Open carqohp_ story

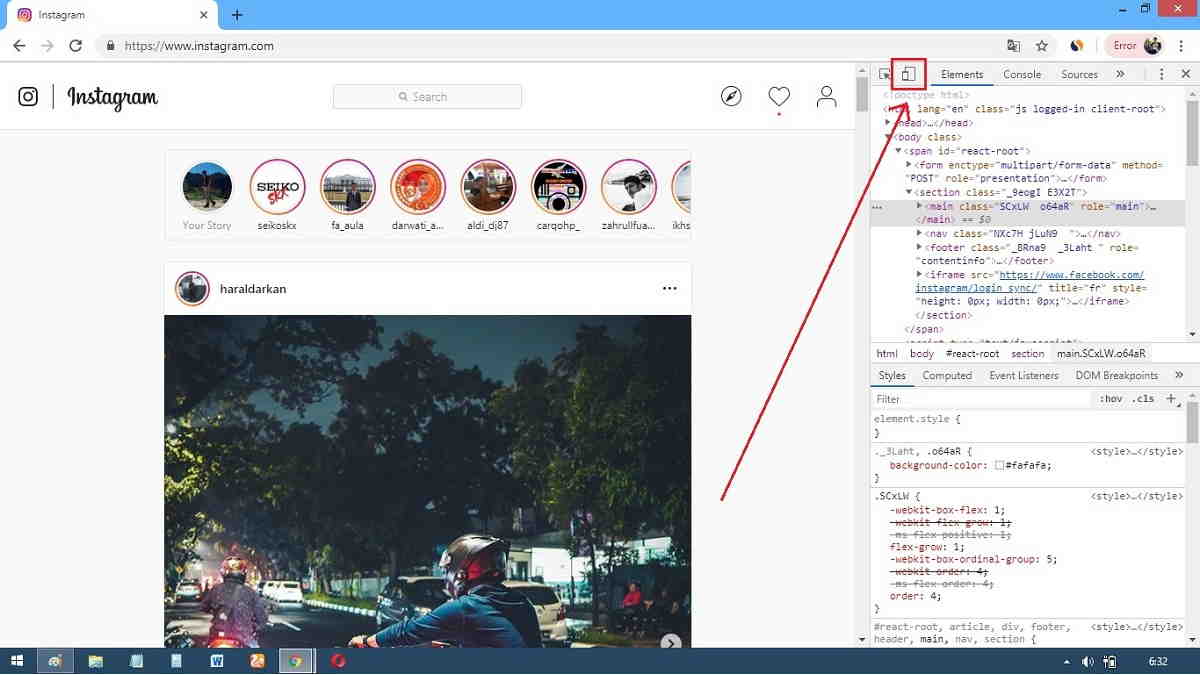click(559, 187)
